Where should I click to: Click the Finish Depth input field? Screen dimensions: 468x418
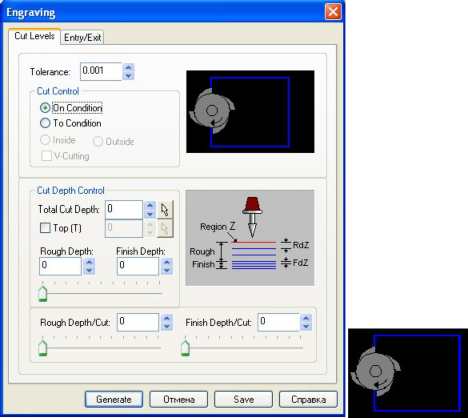138,266
